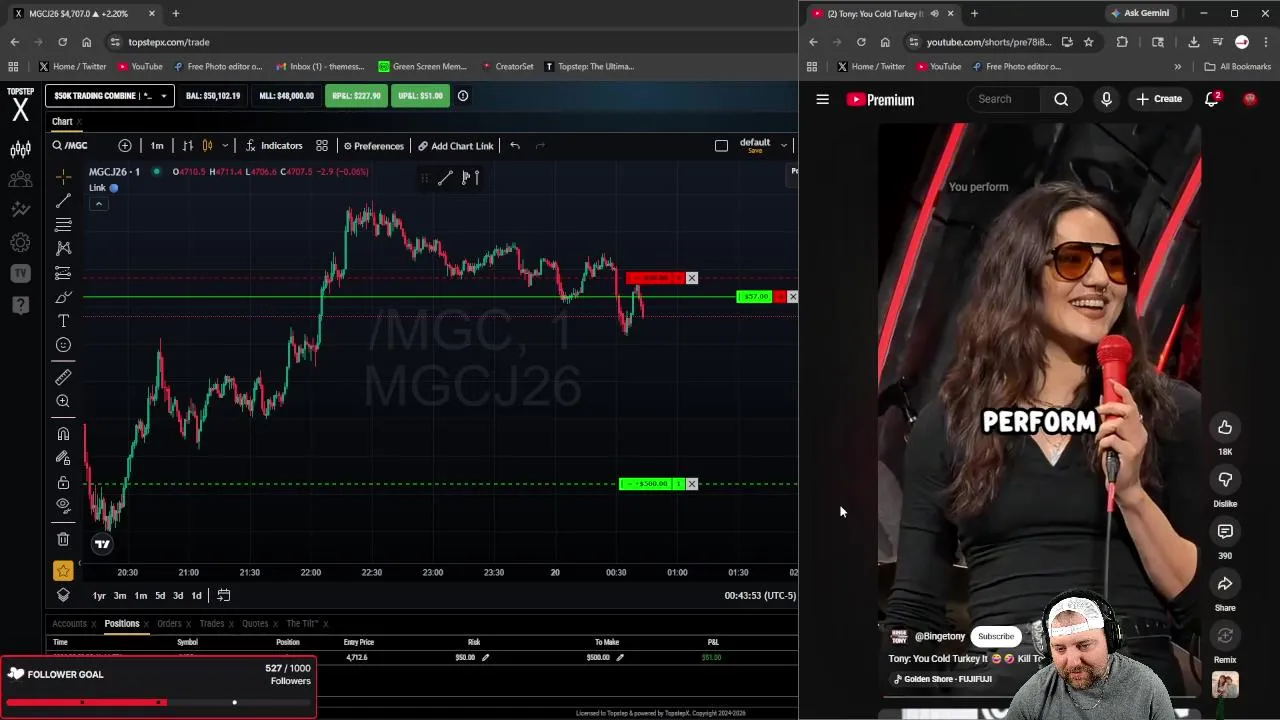Click Add Chart Link
The height and width of the screenshot is (720, 1280).
(x=456, y=146)
